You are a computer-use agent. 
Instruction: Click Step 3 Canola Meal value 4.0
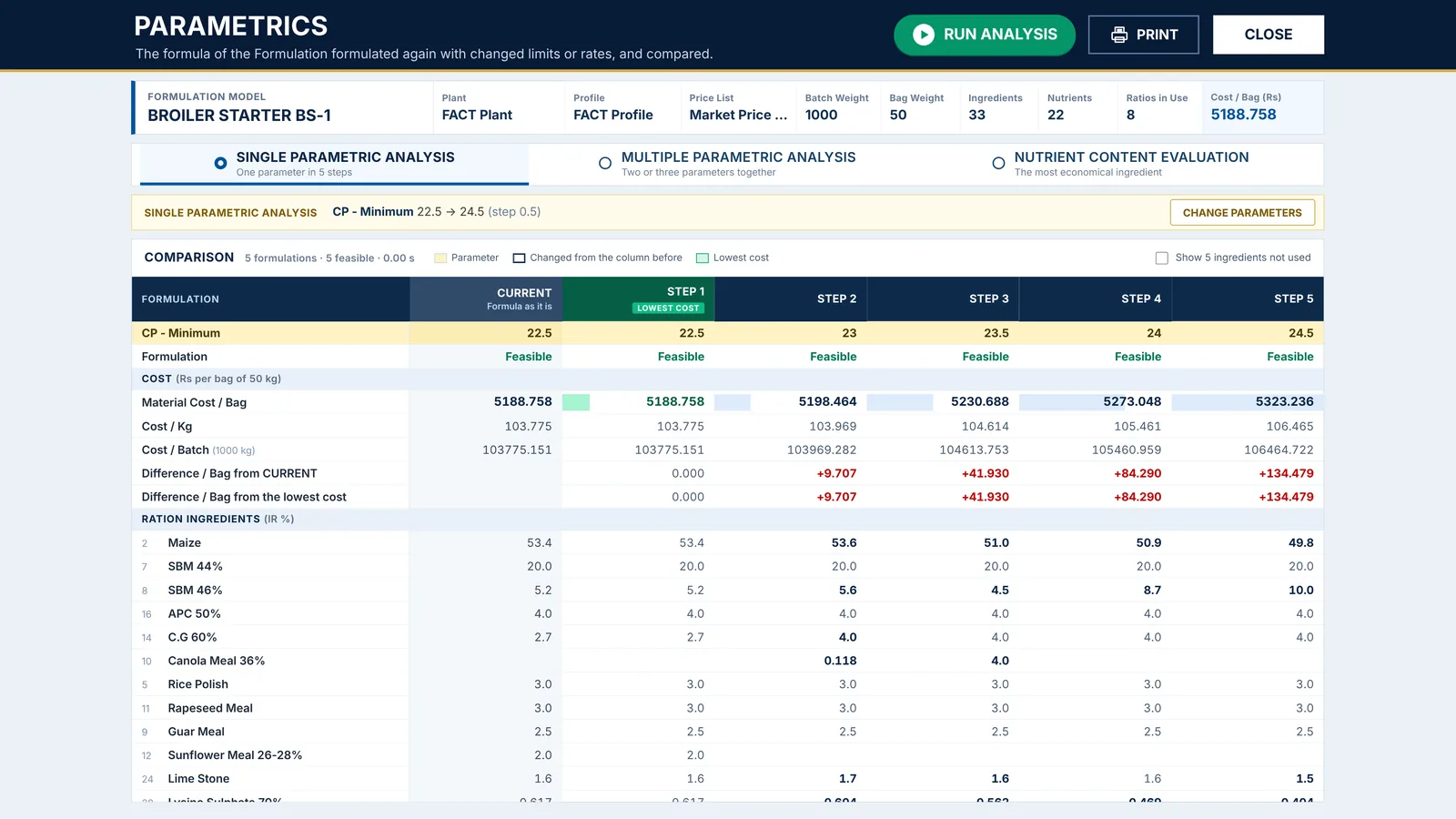tap(1000, 661)
